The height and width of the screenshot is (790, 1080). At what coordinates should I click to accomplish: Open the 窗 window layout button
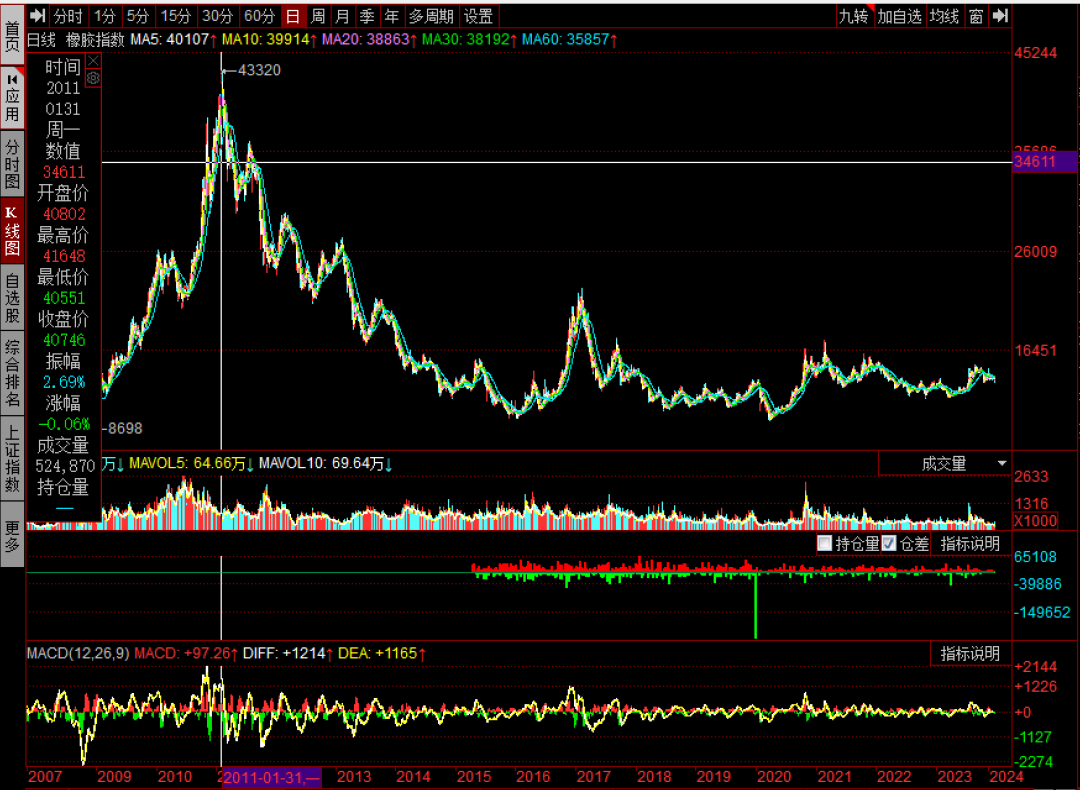click(x=975, y=16)
